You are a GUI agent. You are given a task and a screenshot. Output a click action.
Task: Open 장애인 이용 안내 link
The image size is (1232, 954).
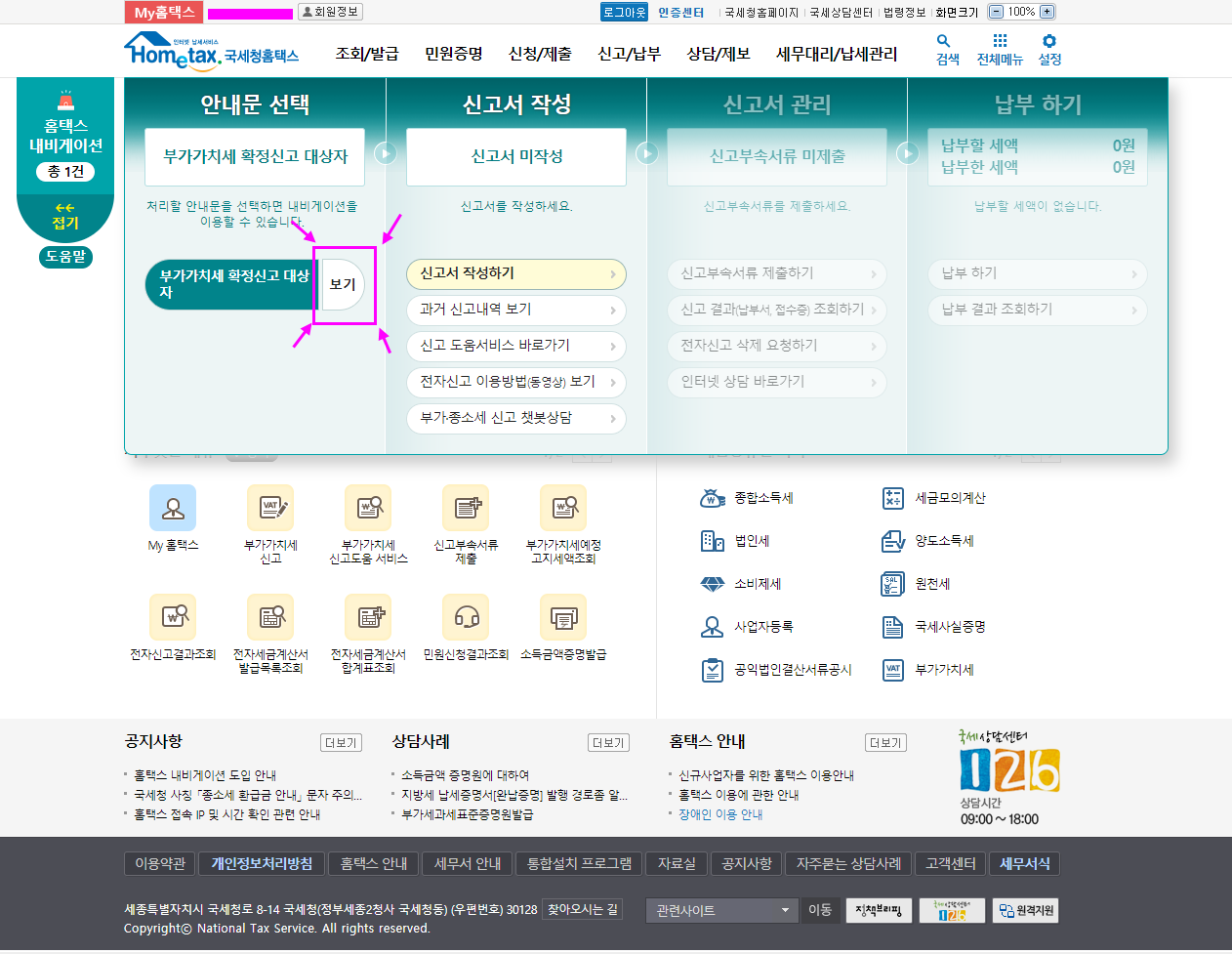pyautogui.click(x=720, y=814)
